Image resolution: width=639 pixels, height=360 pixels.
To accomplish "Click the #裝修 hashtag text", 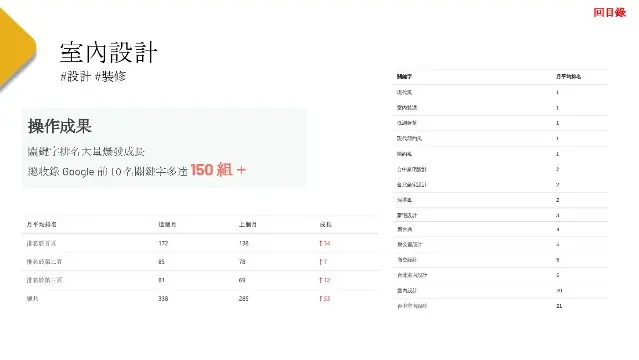I will click(110, 76).
